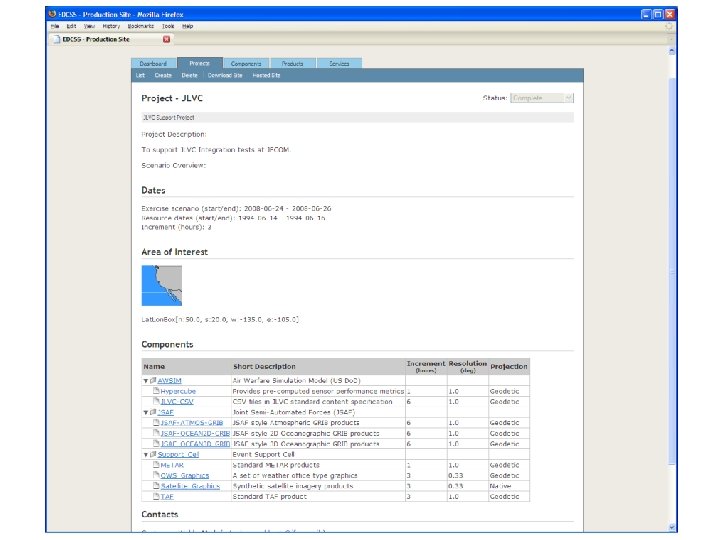Open the TAF link
The height and width of the screenshot is (540, 720).
[167, 497]
